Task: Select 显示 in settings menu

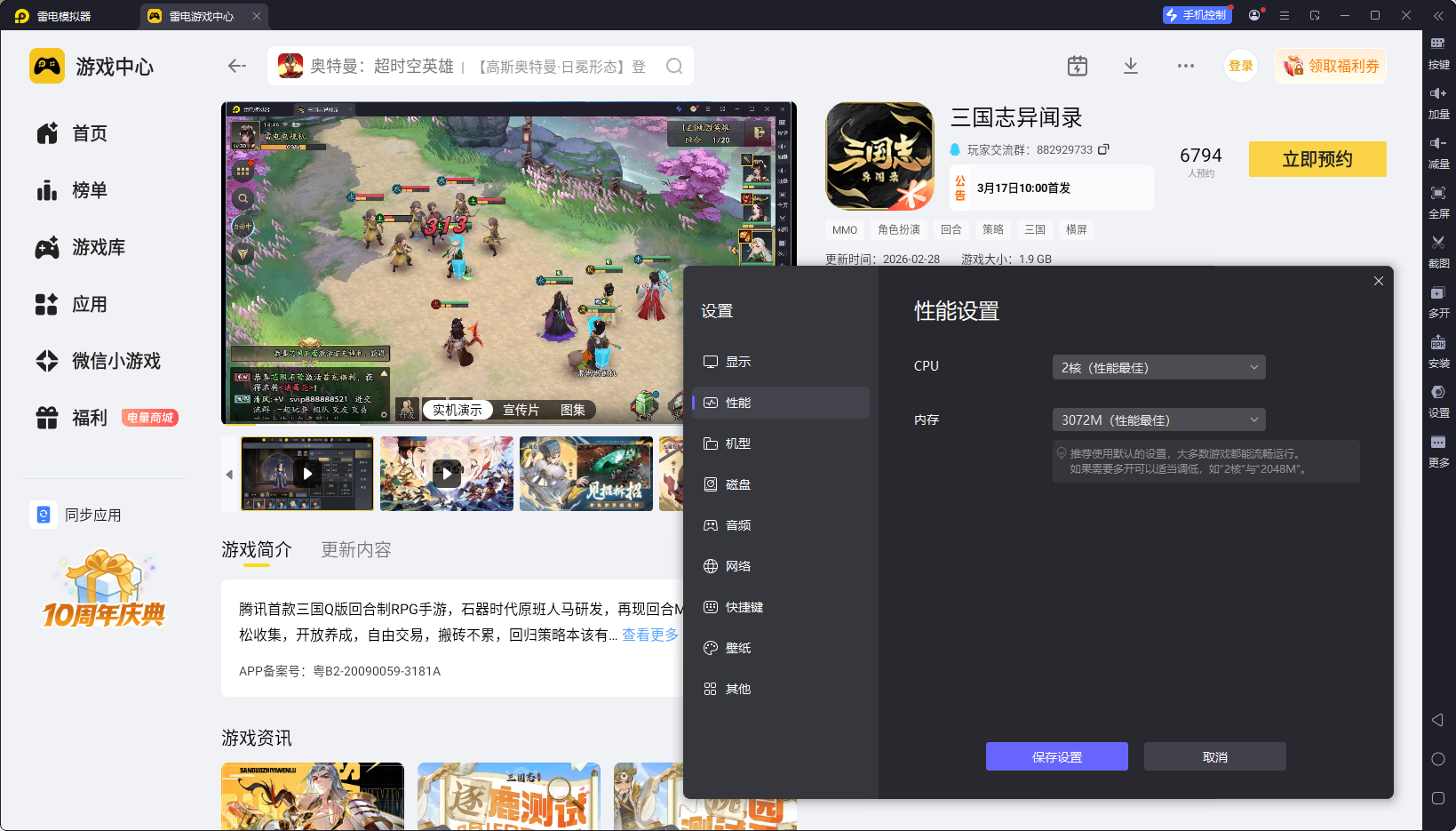Action: pyautogui.click(x=737, y=362)
